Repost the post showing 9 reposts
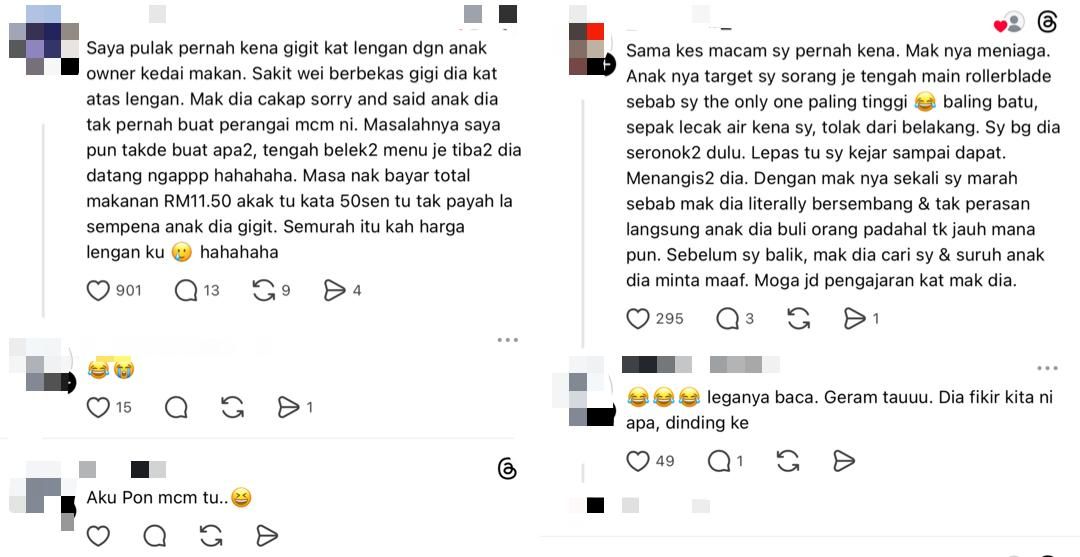Image resolution: width=1080 pixels, height=557 pixels. pos(263,291)
